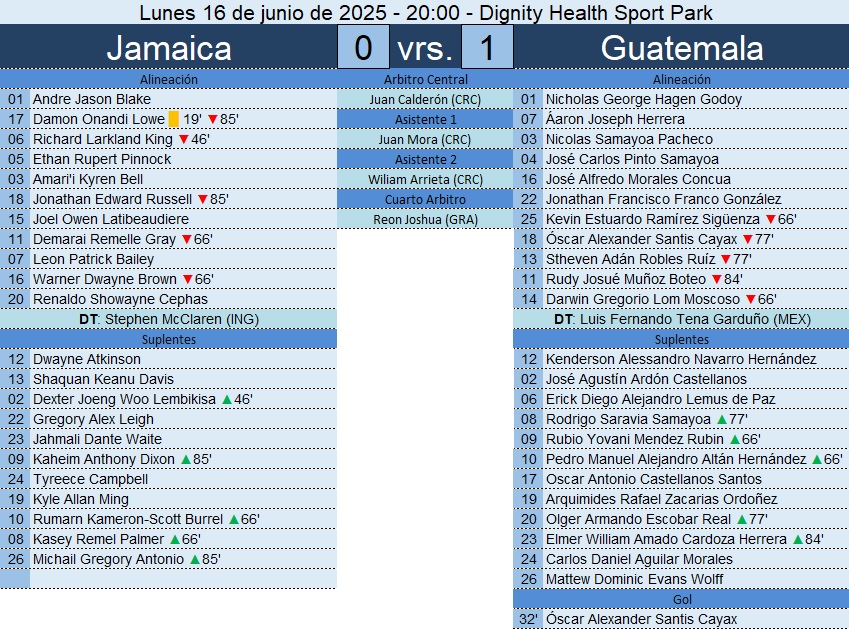This screenshot has width=849, height=629.
Task: Click referee name Juan Calderón (CRC)
Action: pyautogui.click(x=425, y=100)
